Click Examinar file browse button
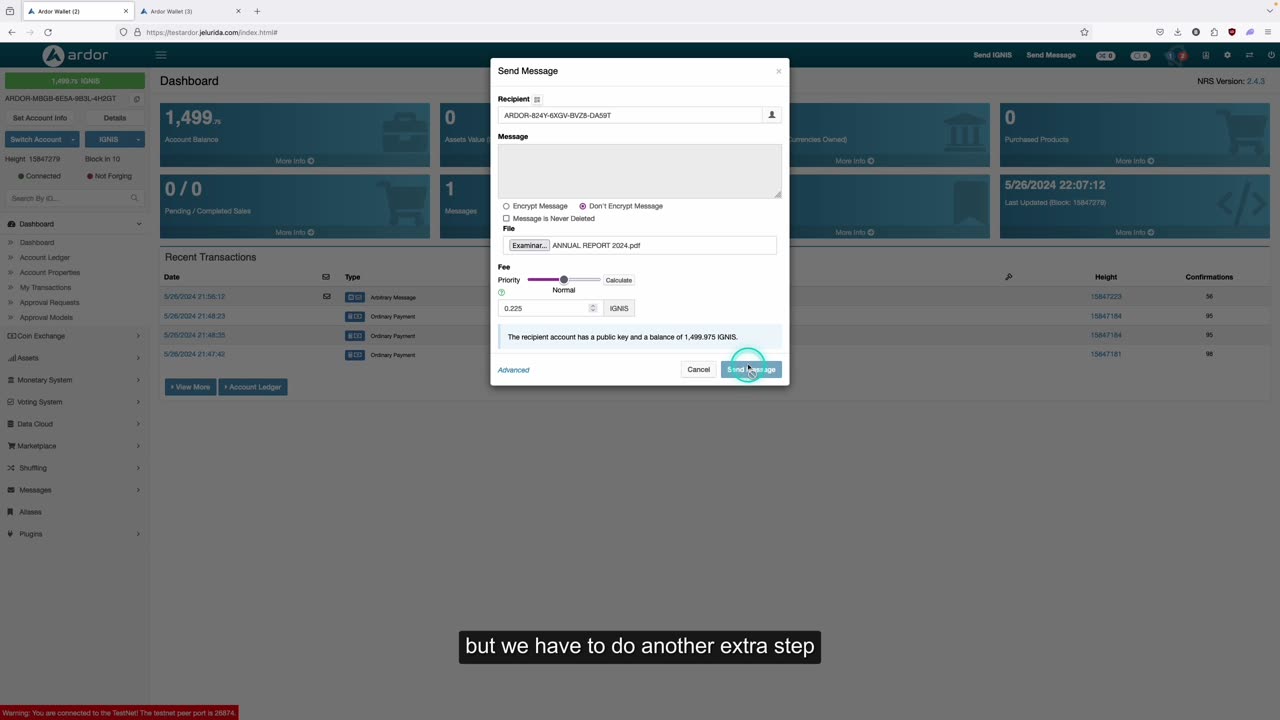The height and width of the screenshot is (720, 1280). pos(529,245)
